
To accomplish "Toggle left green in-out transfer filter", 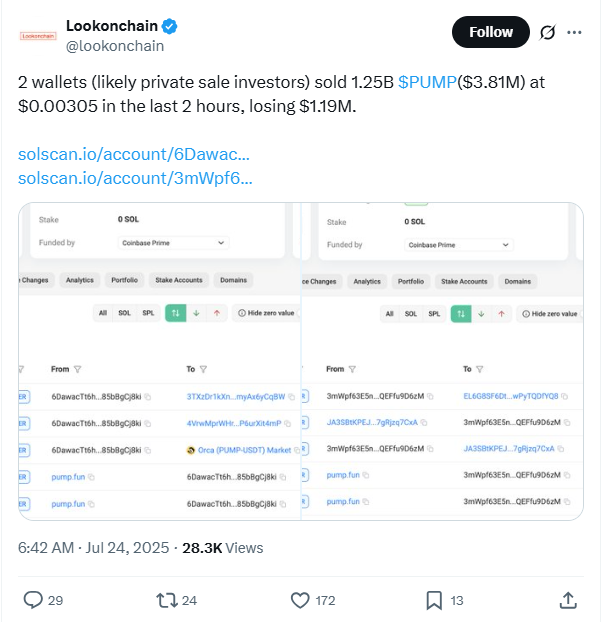I will (175, 313).
